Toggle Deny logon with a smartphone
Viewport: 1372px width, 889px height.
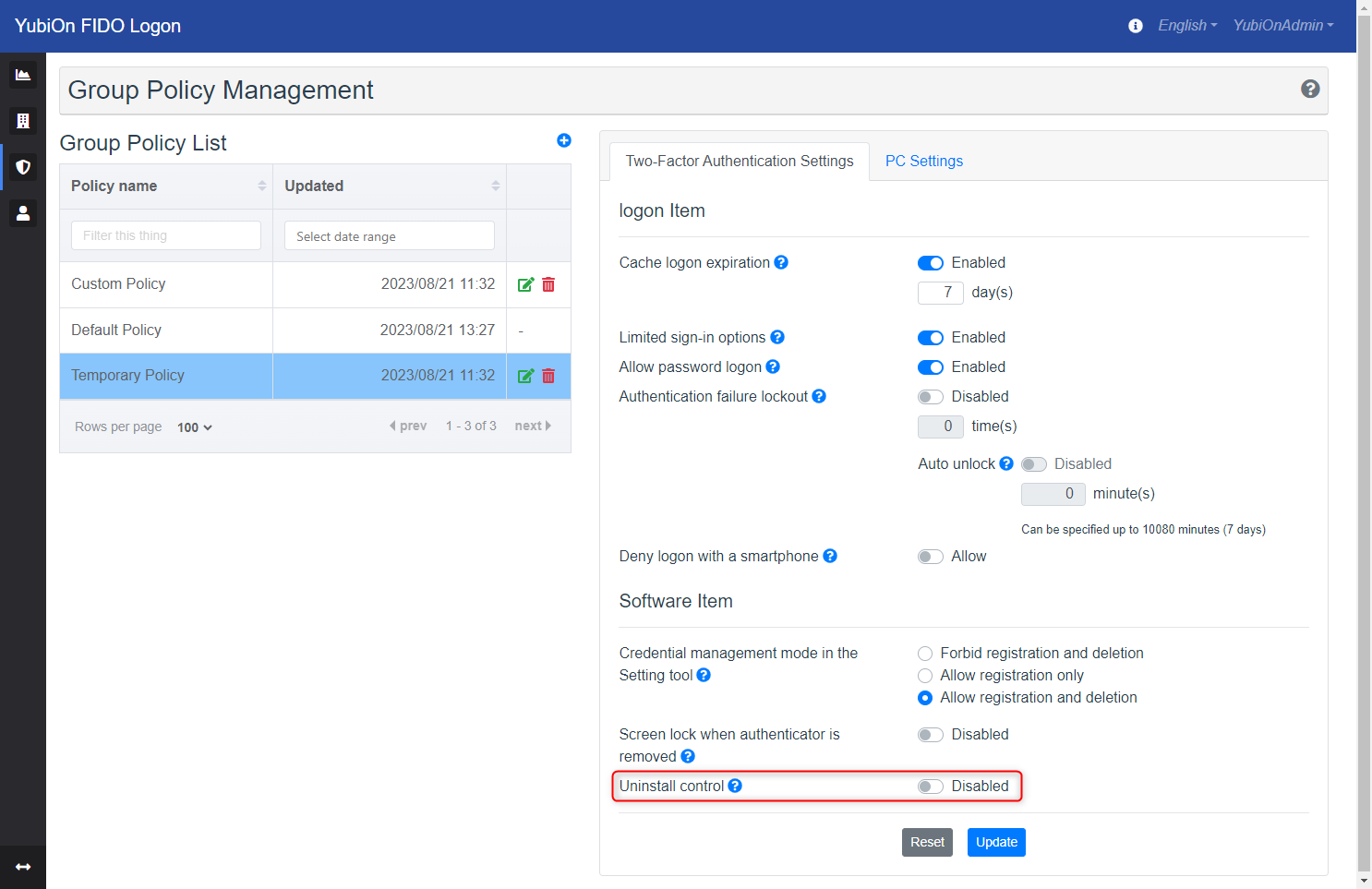[x=931, y=557]
